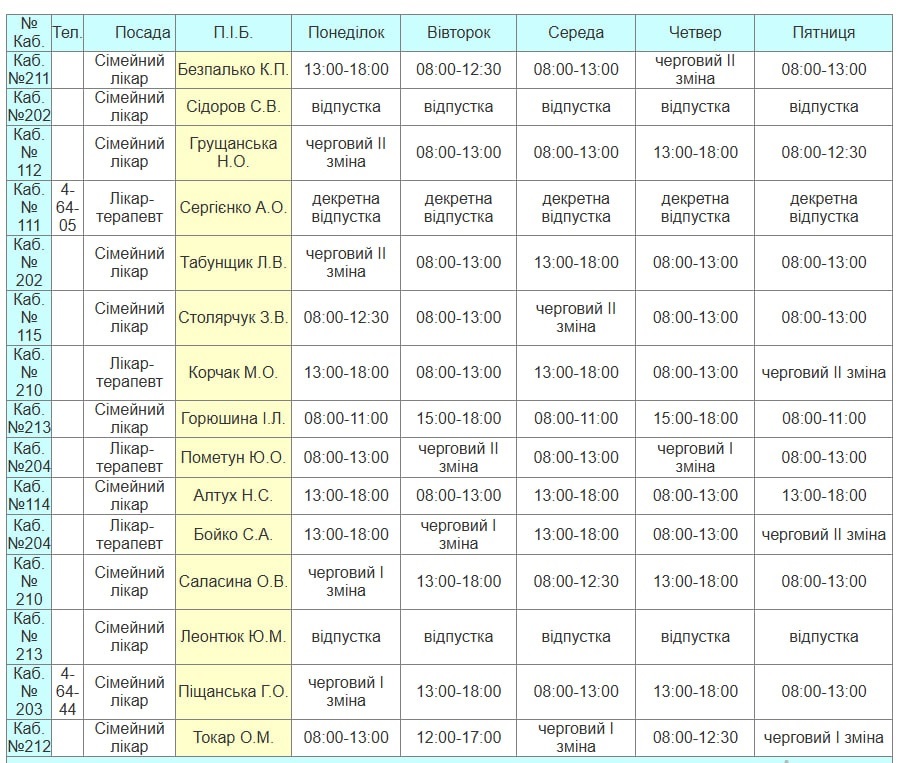Click Пометун's Tuesday cell "черговий II зміна"
This screenshot has width=901, height=763.
click(x=459, y=457)
